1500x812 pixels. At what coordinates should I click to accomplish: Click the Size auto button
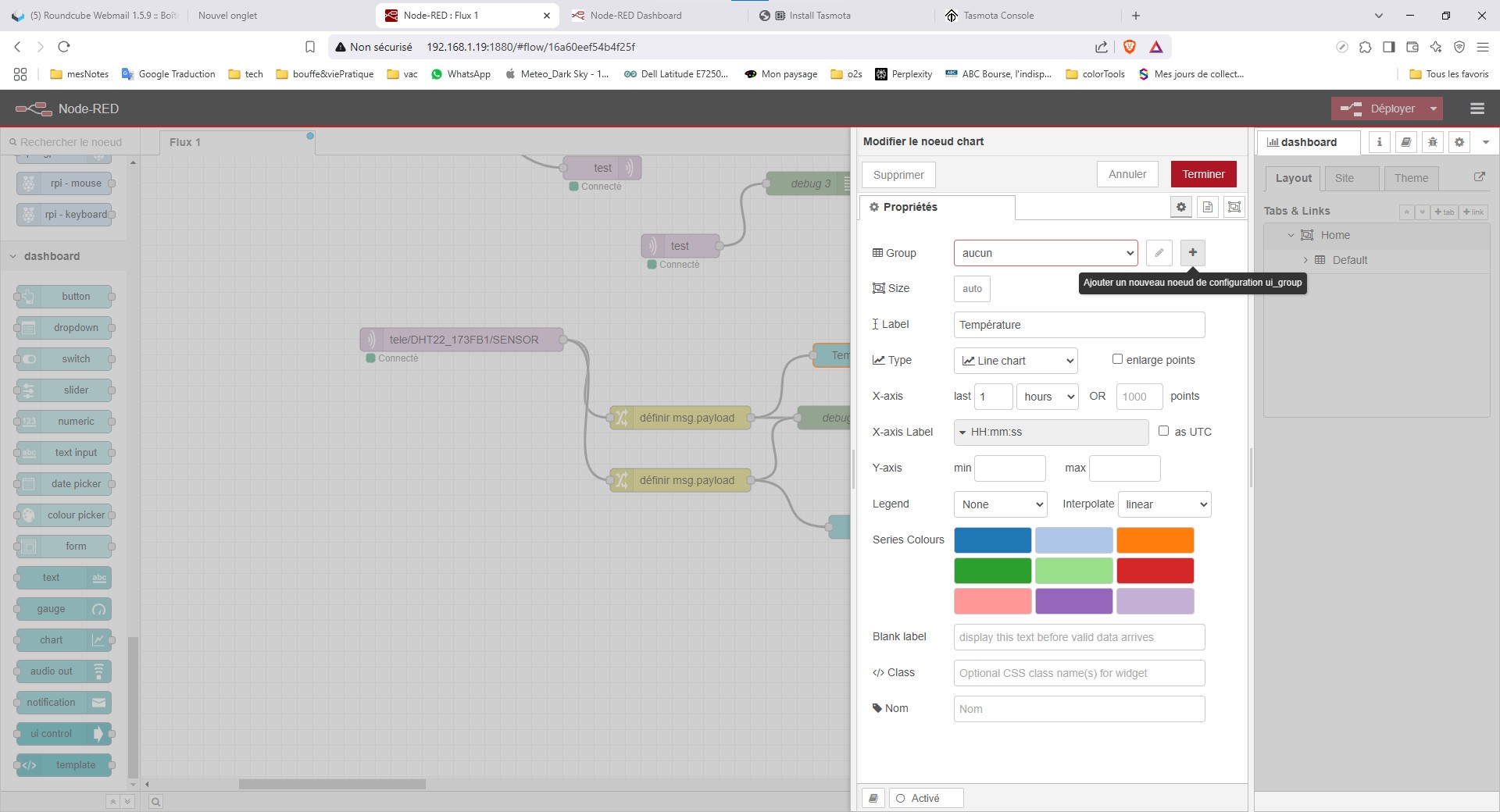pyautogui.click(x=972, y=289)
